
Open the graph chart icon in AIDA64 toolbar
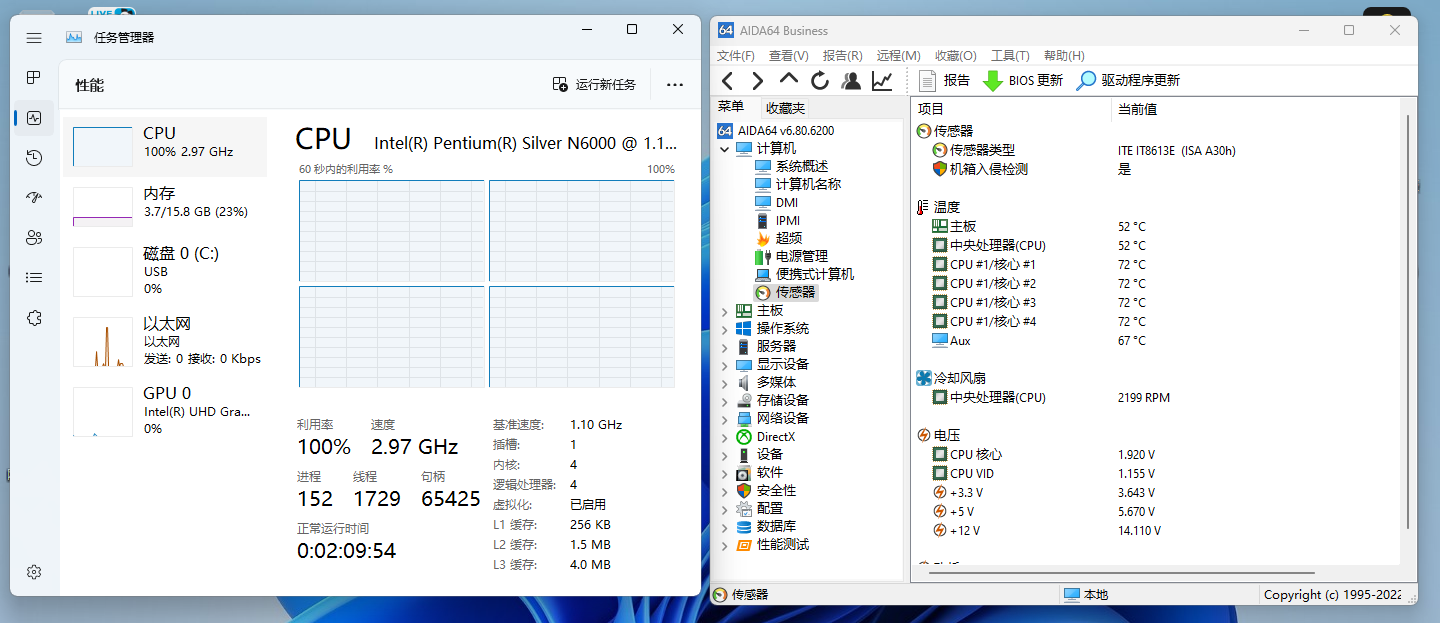point(882,81)
